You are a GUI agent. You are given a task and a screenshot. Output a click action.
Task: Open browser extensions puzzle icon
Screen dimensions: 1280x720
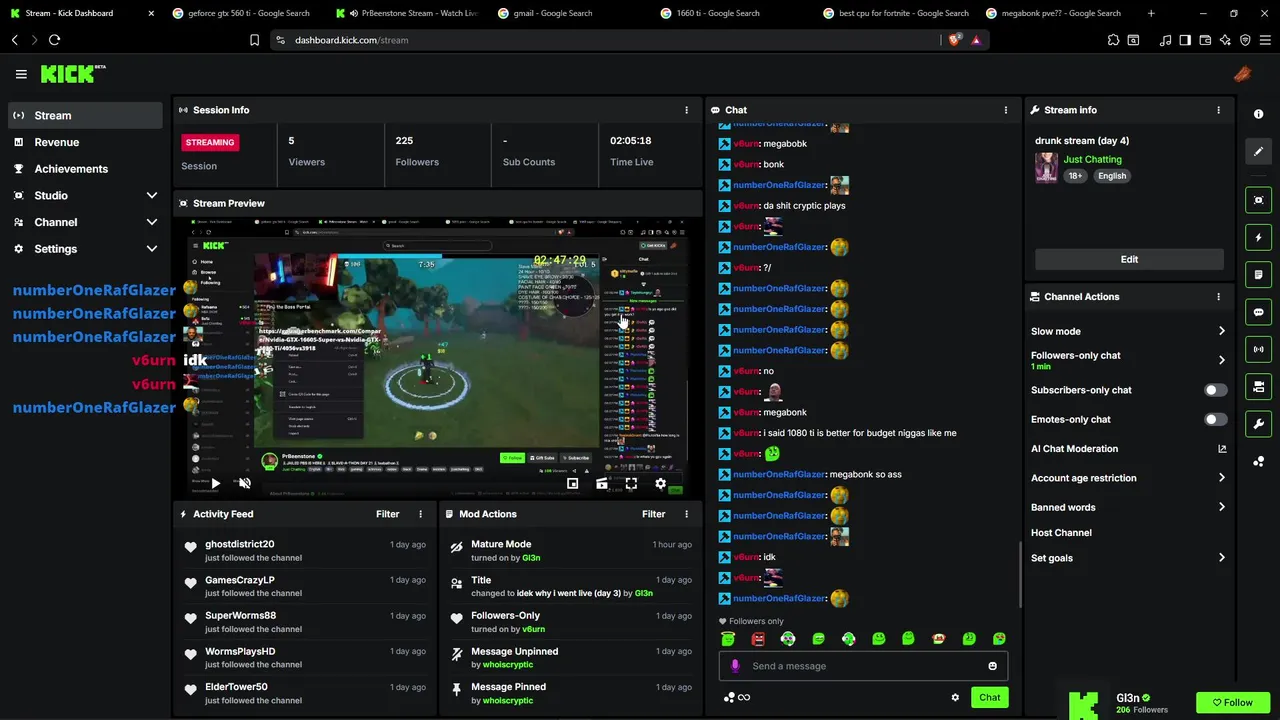point(1113,40)
